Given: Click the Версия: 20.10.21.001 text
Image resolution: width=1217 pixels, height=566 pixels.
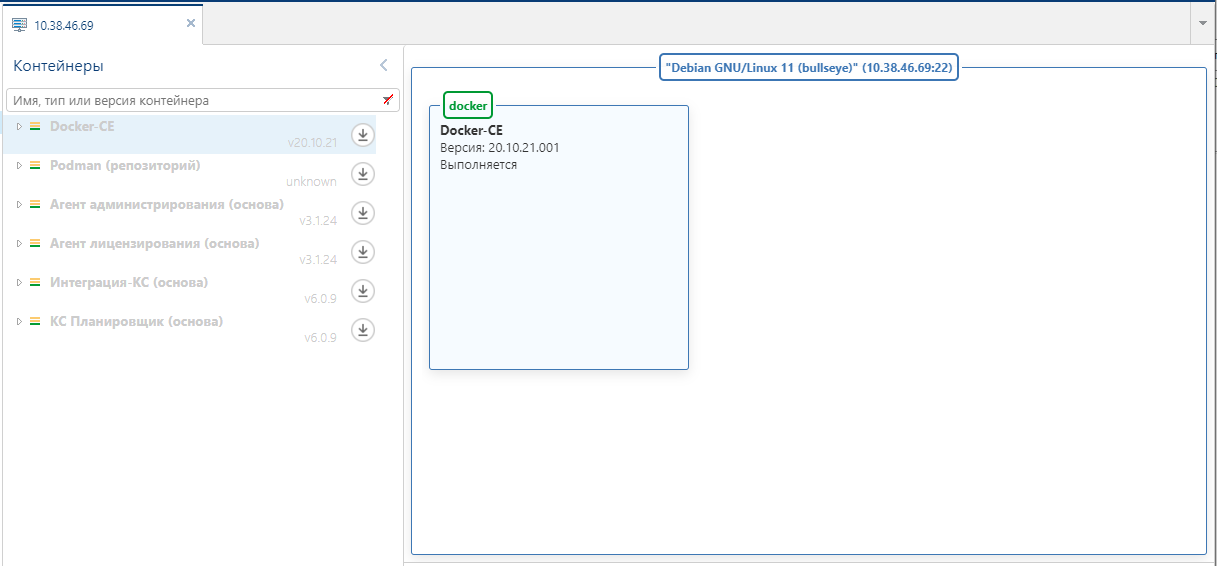Looking at the screenshot, I should 500,148.
